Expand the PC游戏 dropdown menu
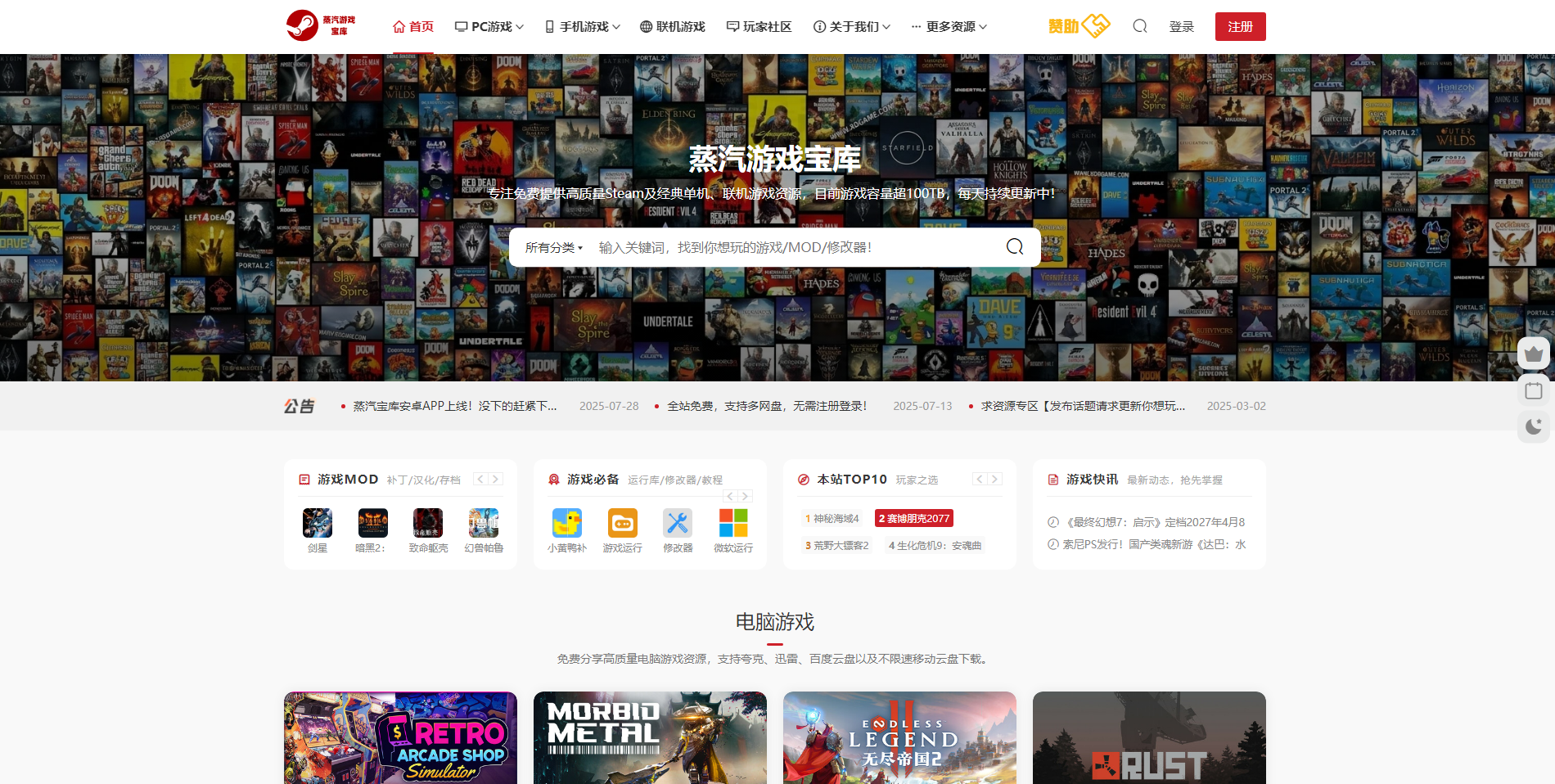This screenshot has height=784, width=1555. (x=489, y=26)
